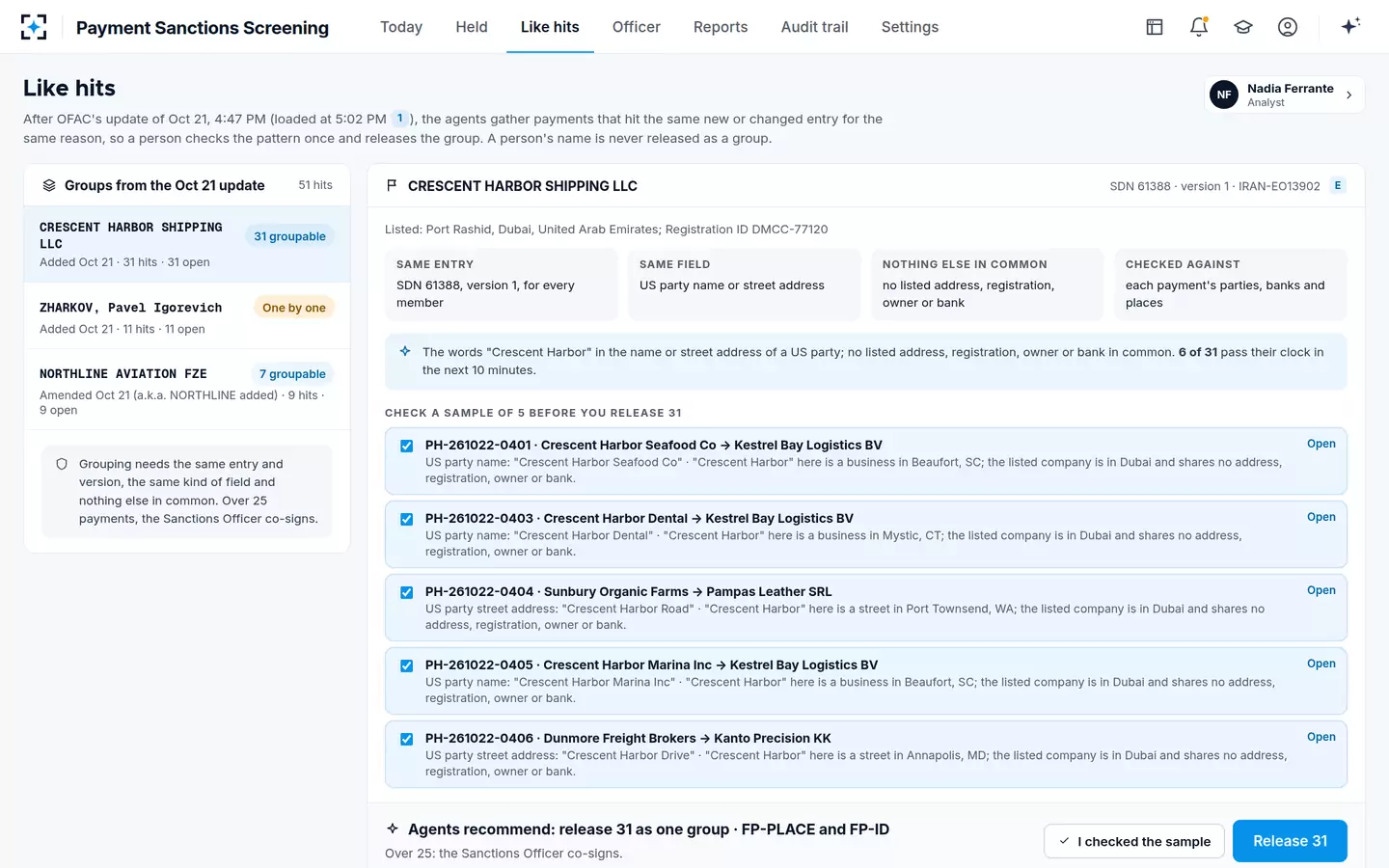Toggle the PH-261022-0404 Sunbury Organic Farms checkbox
The width and height of the screenshot is (1389, 868).
[407, 592]
